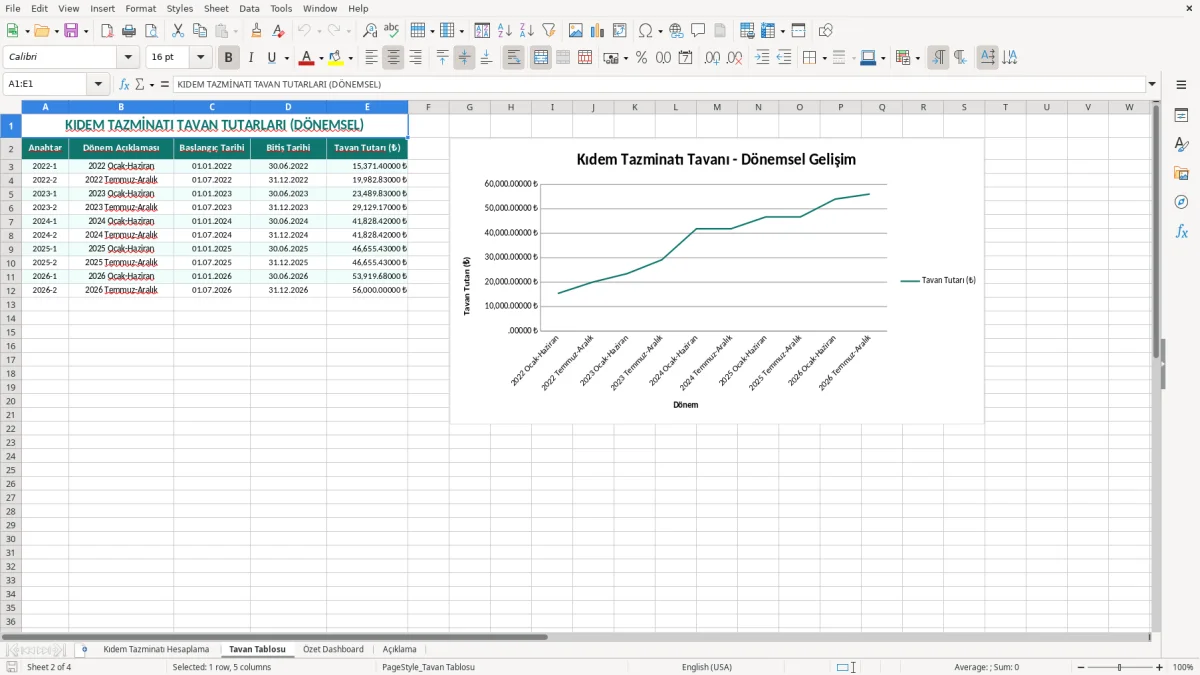Toggle Italic formatting
The image size is (1200, 675).
[250, 58]
